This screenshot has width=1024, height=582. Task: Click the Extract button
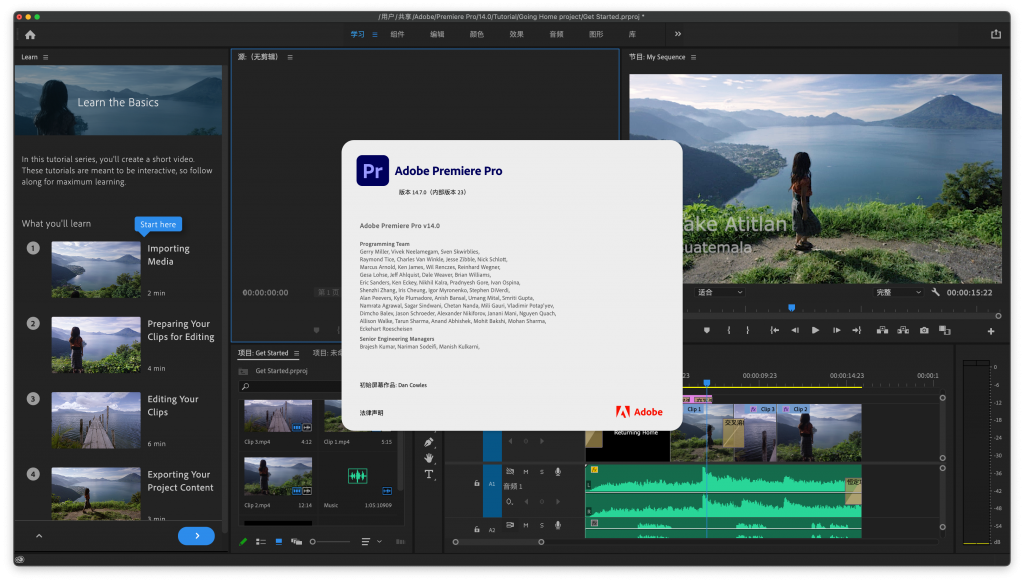tap(903, 331)
